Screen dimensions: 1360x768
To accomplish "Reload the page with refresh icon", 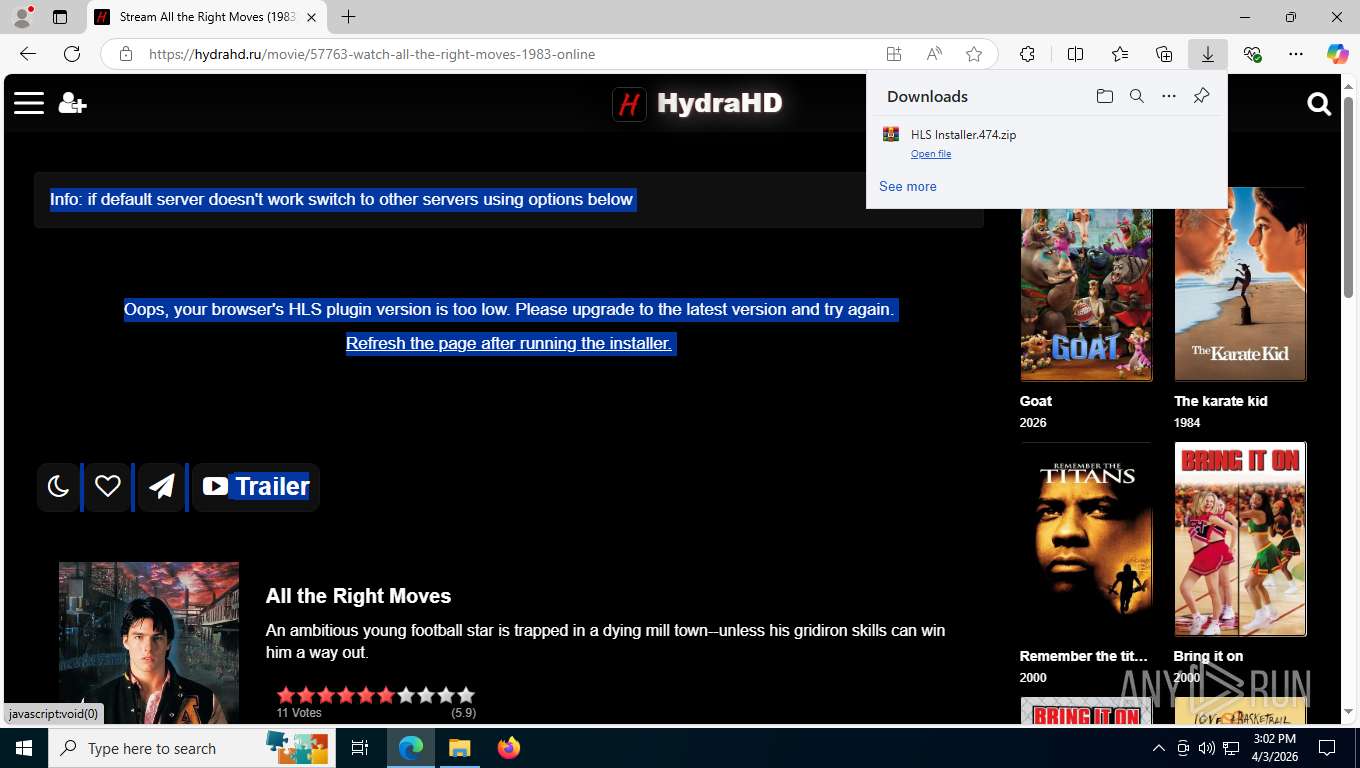I will (72, 54).
